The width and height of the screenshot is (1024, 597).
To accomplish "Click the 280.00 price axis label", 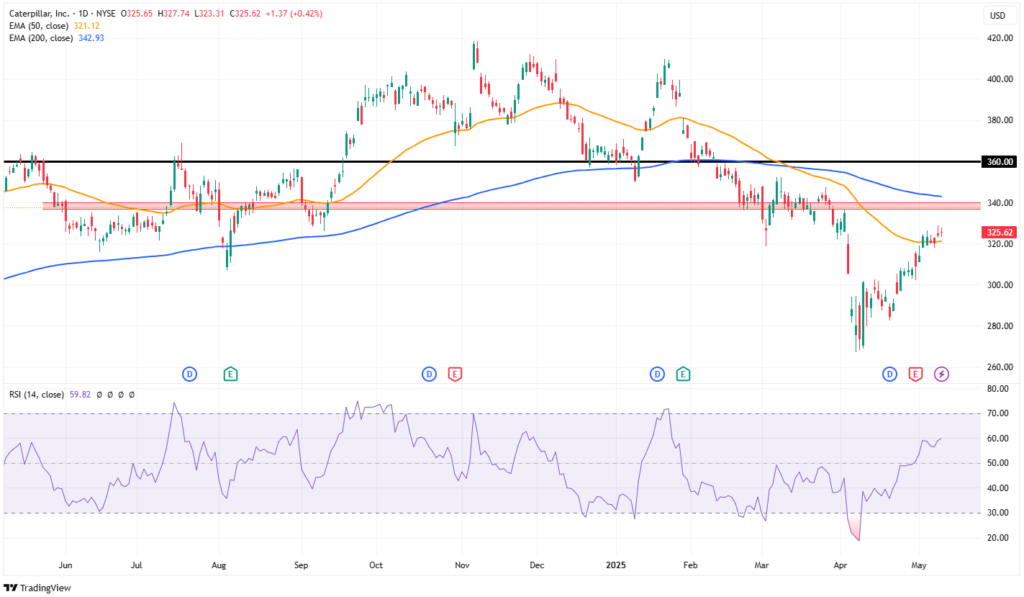I will pos(1000,327).
